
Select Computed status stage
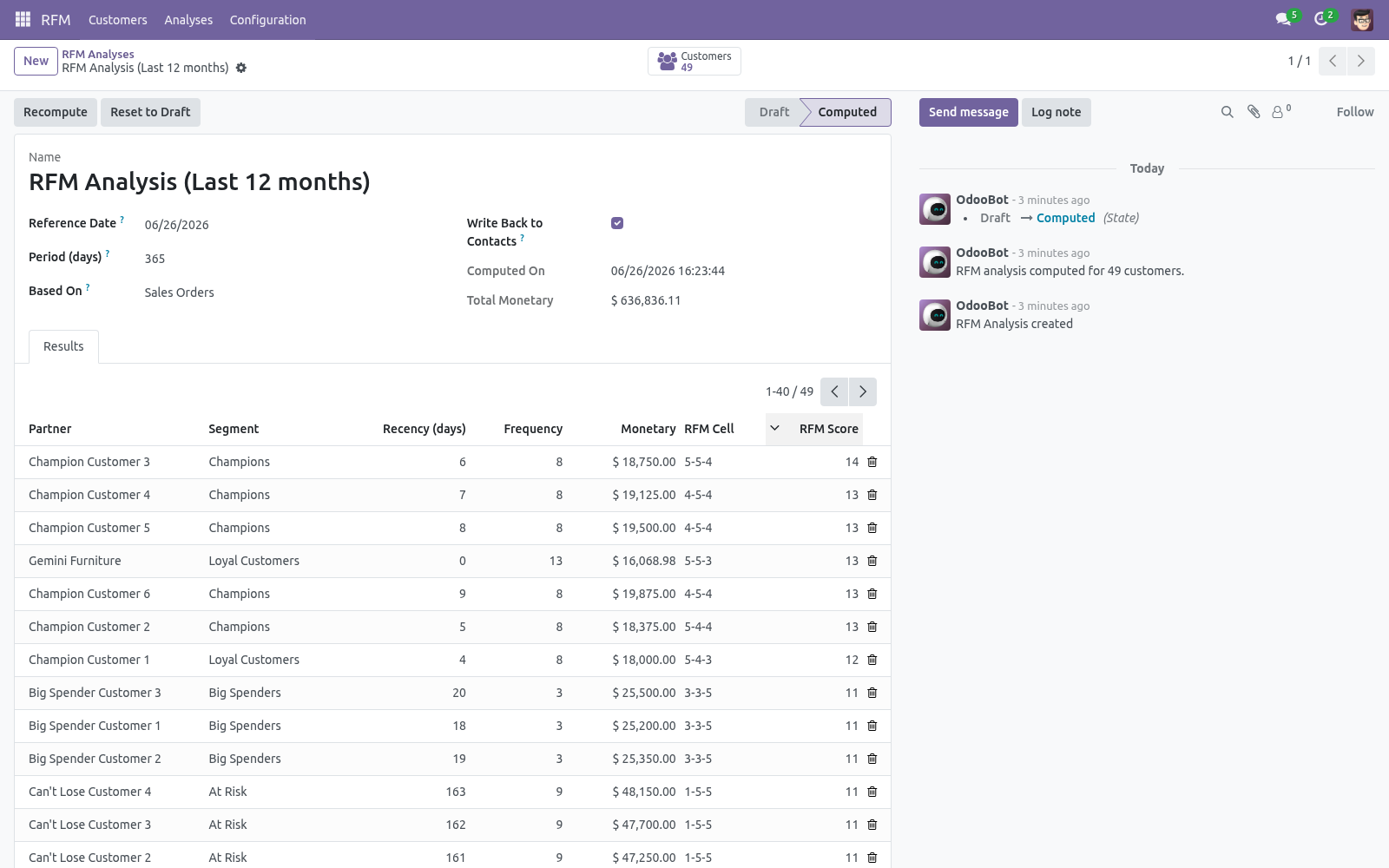(x=847, y=112)
